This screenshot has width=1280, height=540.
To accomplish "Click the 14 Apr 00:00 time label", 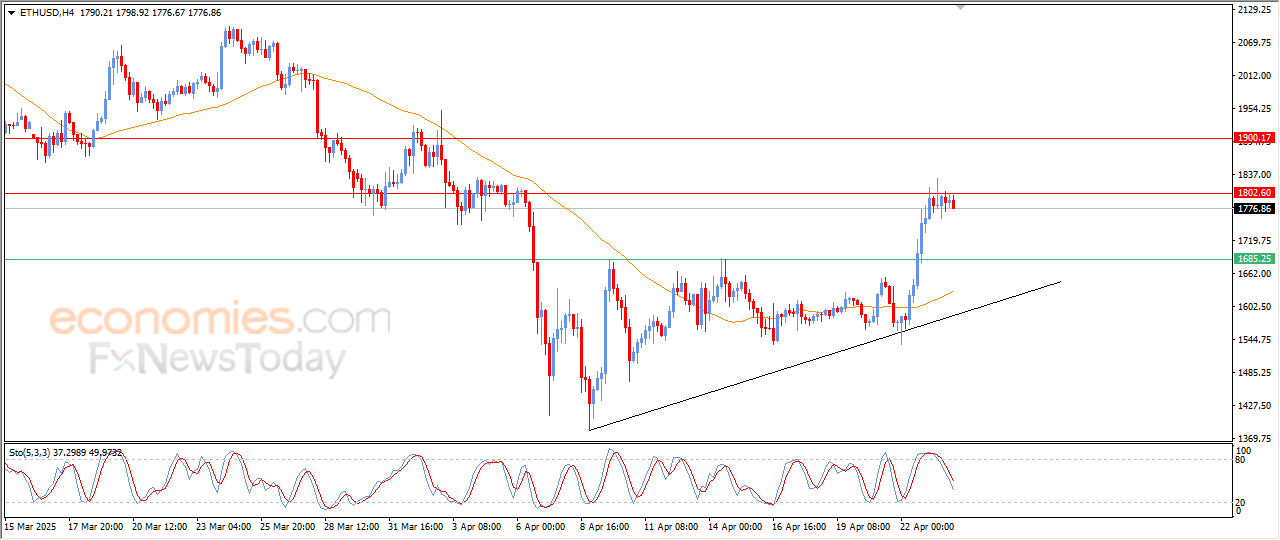I will click(736, 525).
